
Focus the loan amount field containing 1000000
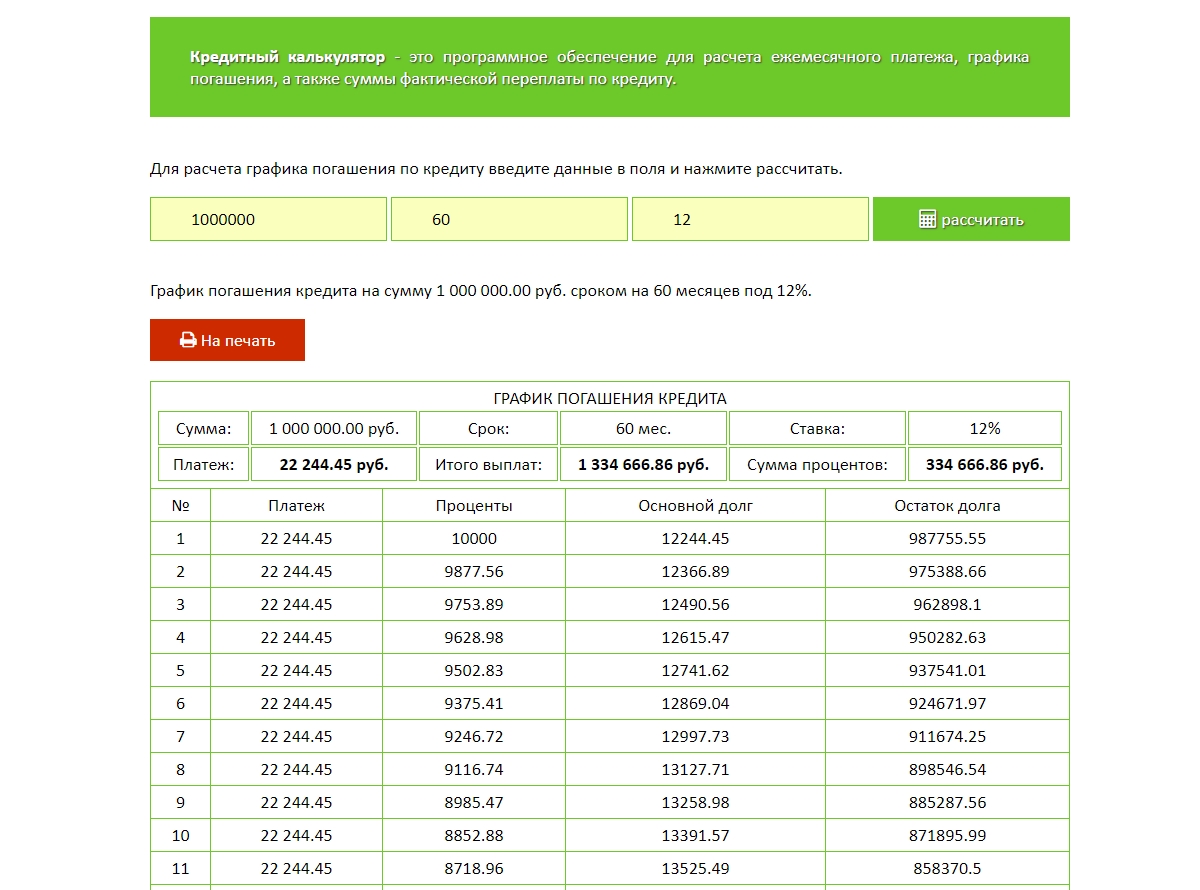click(x=268, y=219)
